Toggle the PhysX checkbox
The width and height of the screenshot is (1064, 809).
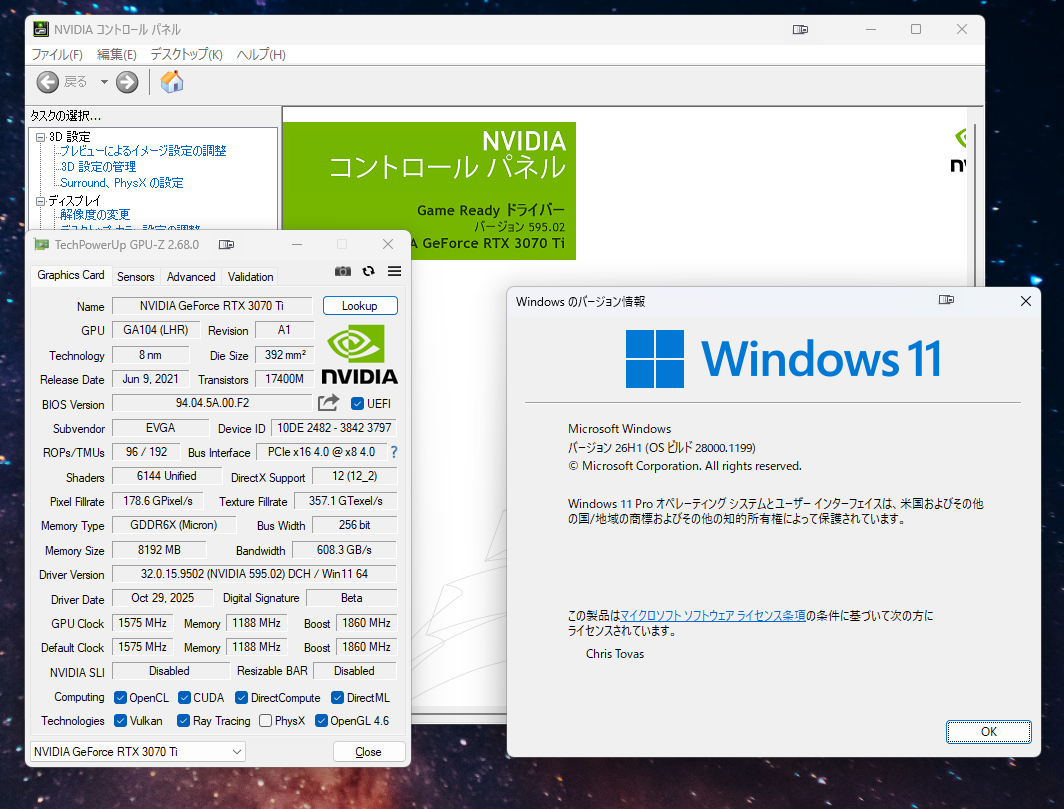coord(266,721)
